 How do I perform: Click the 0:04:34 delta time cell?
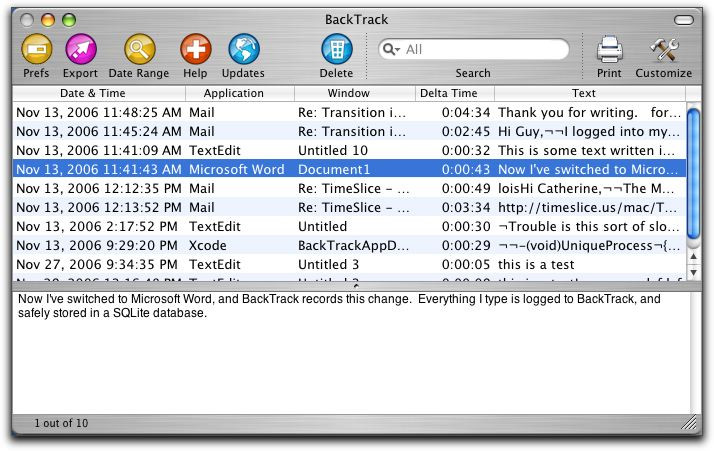tap(466, 113)
